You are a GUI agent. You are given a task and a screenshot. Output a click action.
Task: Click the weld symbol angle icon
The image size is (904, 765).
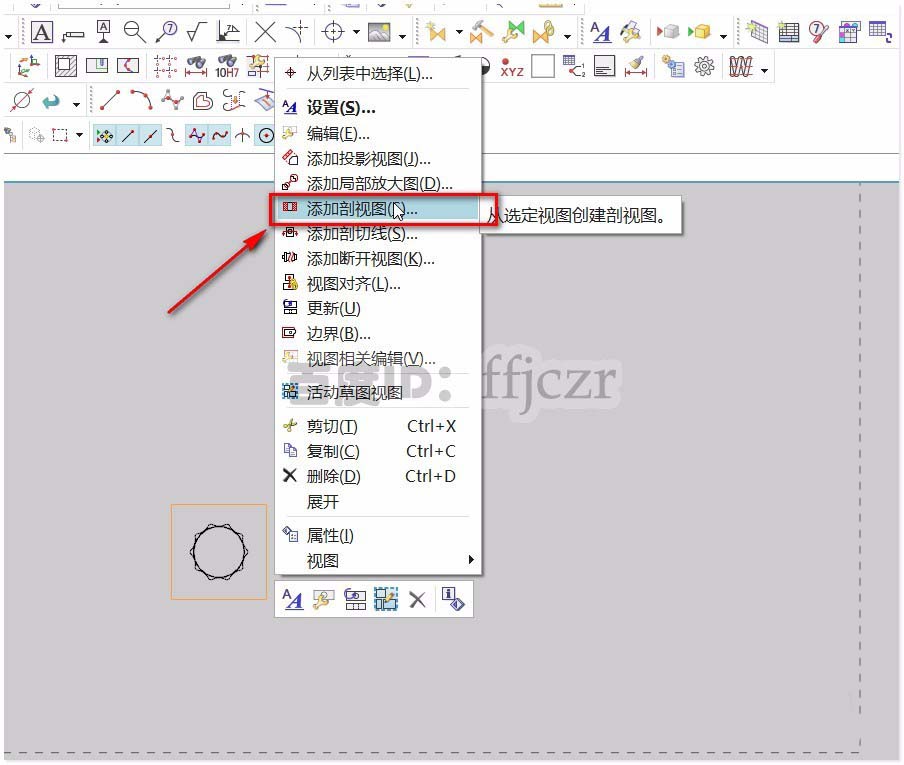(x=228, y=32)
